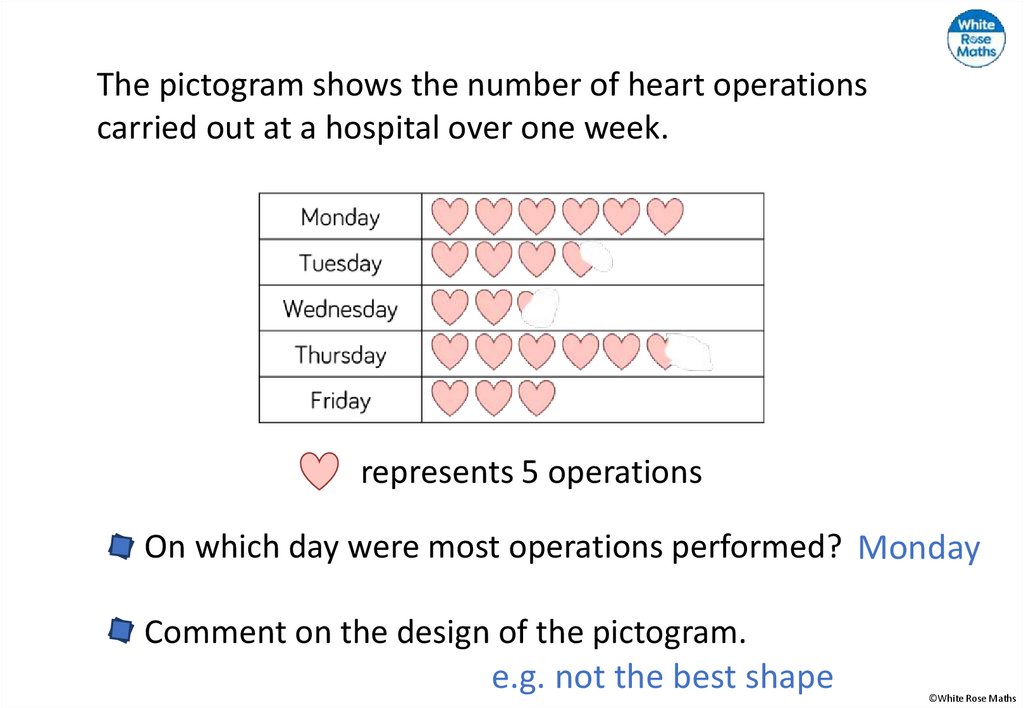
Task: Click the legend heart beside 'represents 5 operations'
Action: tap(319, 471)
